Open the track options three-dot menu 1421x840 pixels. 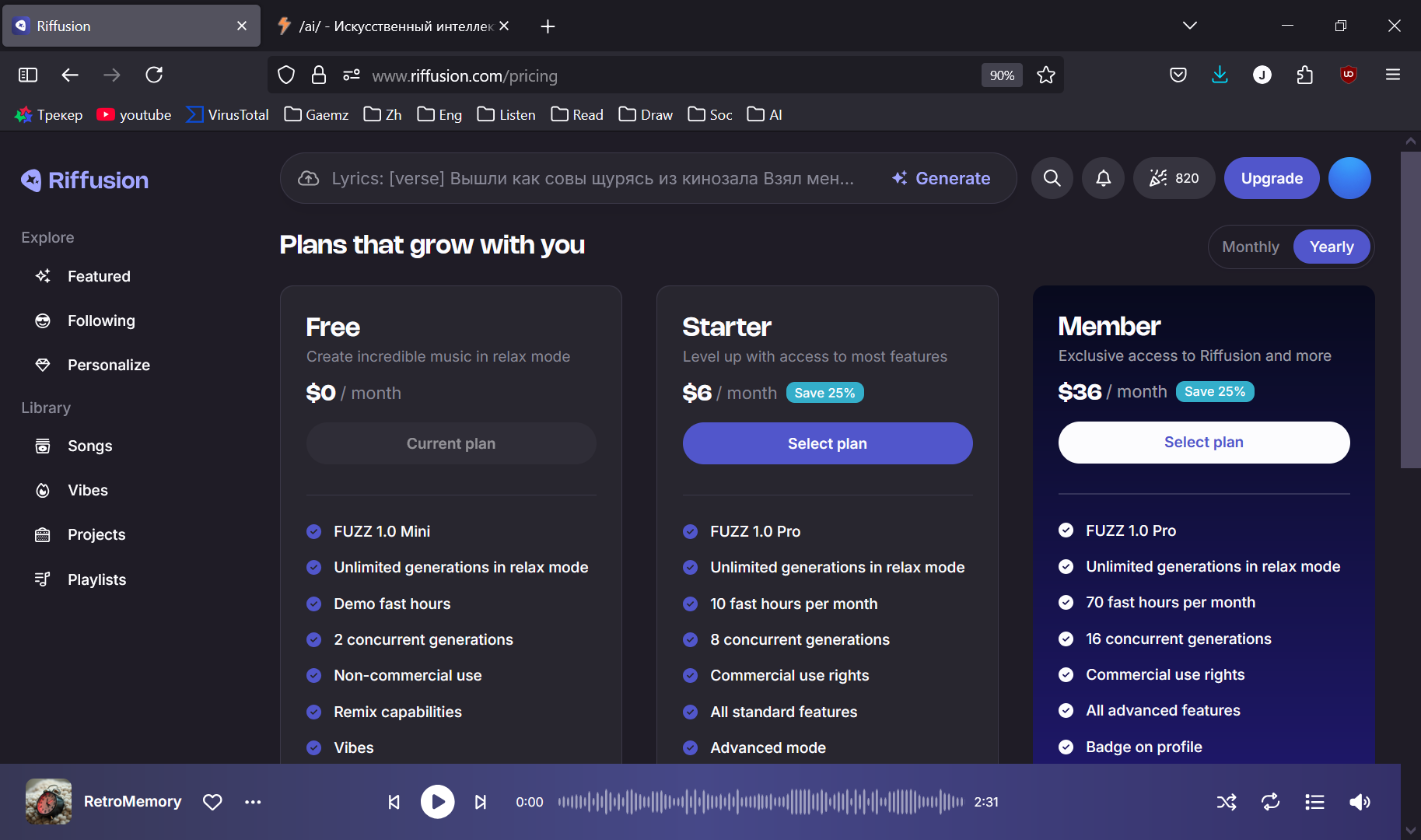[x=253, y=802]
